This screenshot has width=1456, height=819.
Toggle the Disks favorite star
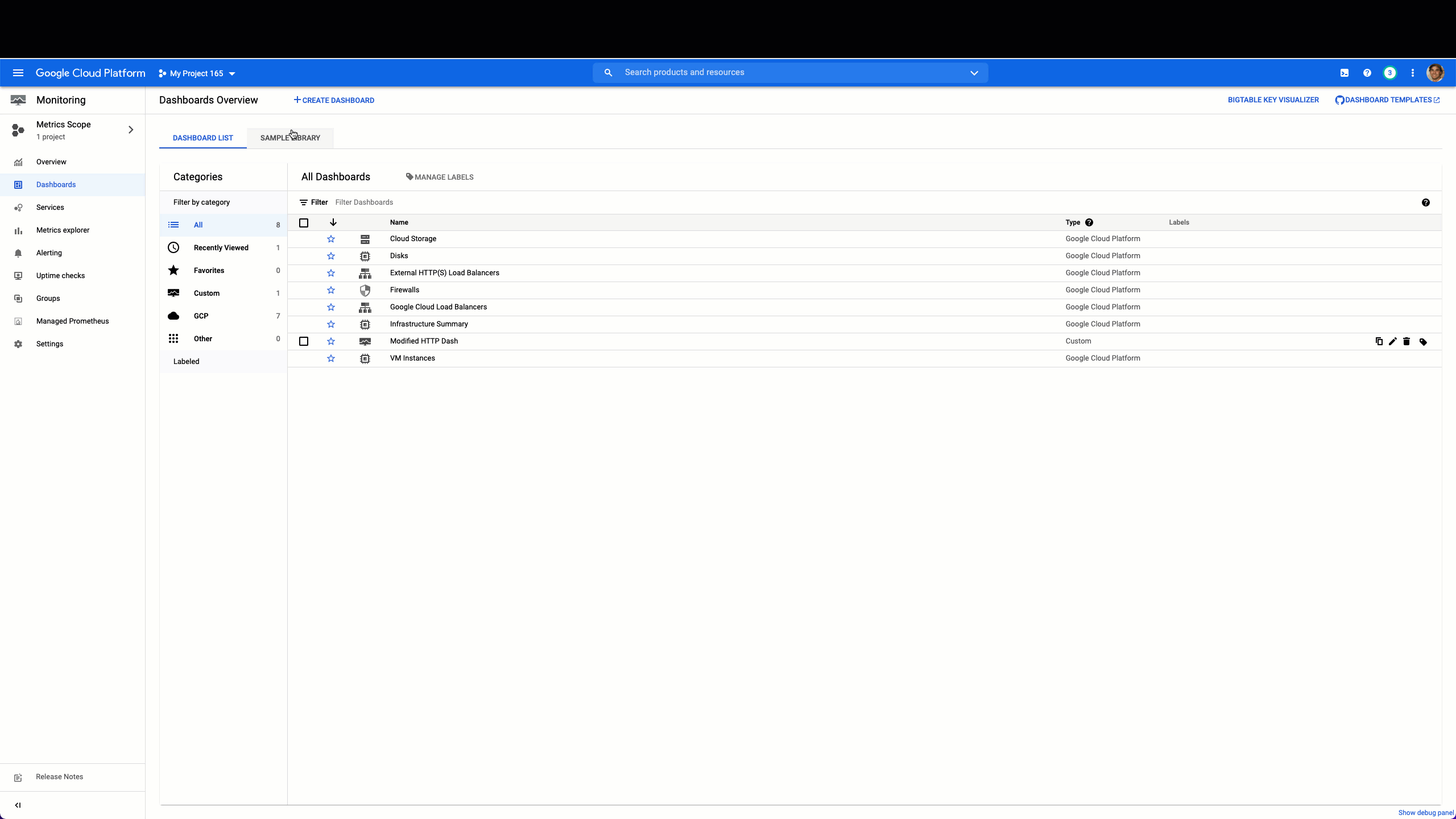[330, 255]
